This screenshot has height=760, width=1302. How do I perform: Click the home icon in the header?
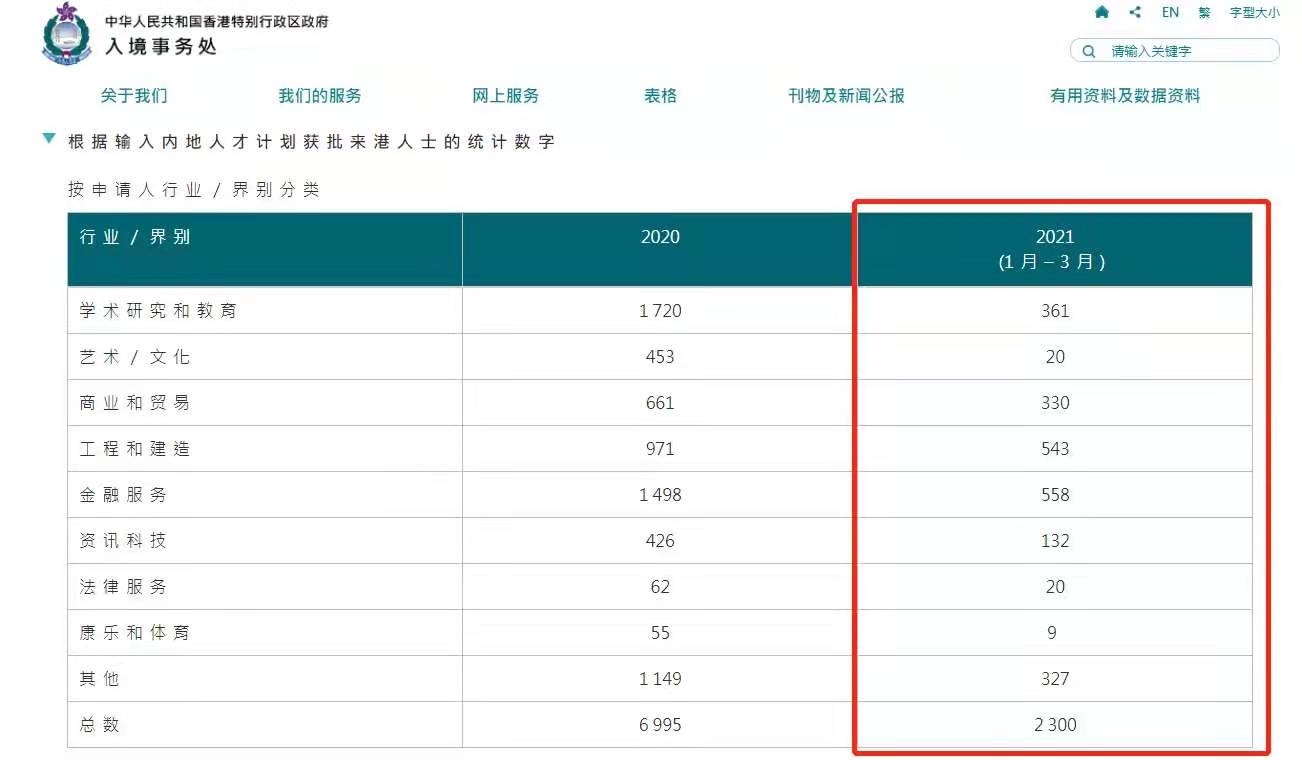pyautogui.click(x=1102, y=13)
